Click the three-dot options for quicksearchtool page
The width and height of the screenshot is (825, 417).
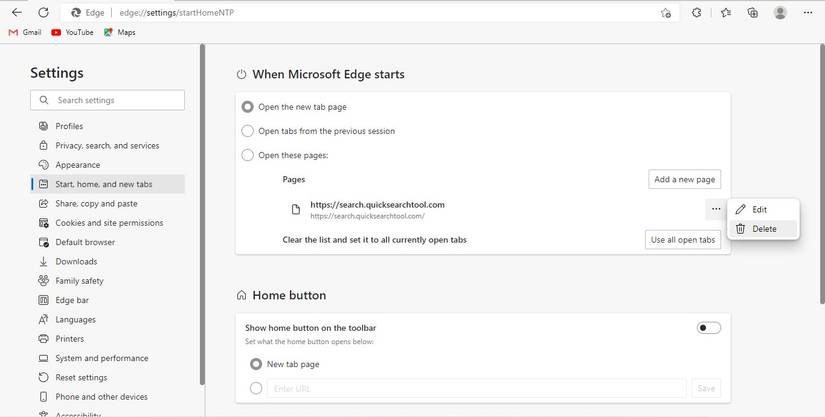coord(716,209)
